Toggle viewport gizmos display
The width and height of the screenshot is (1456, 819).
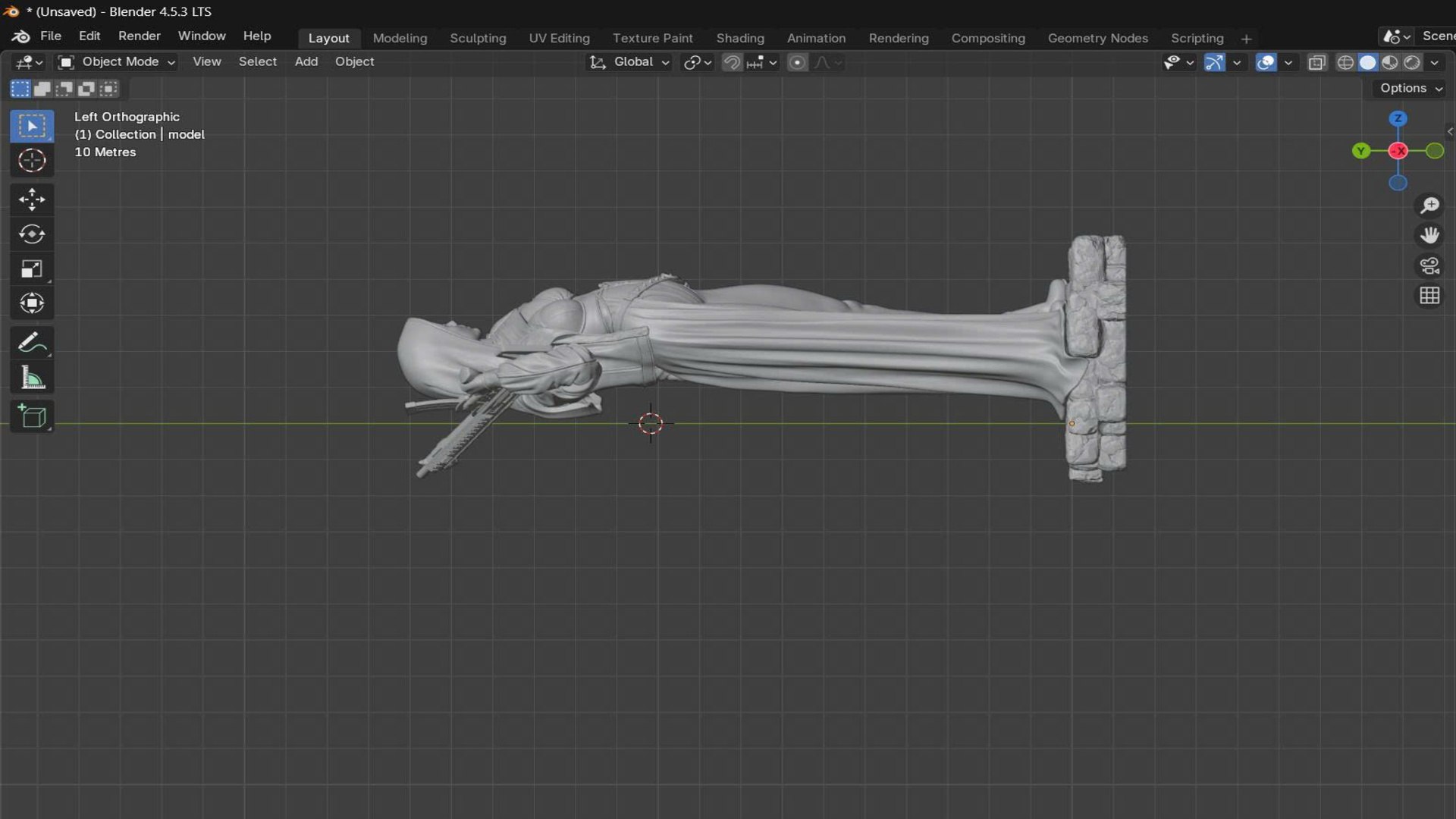pos(1214,62)
